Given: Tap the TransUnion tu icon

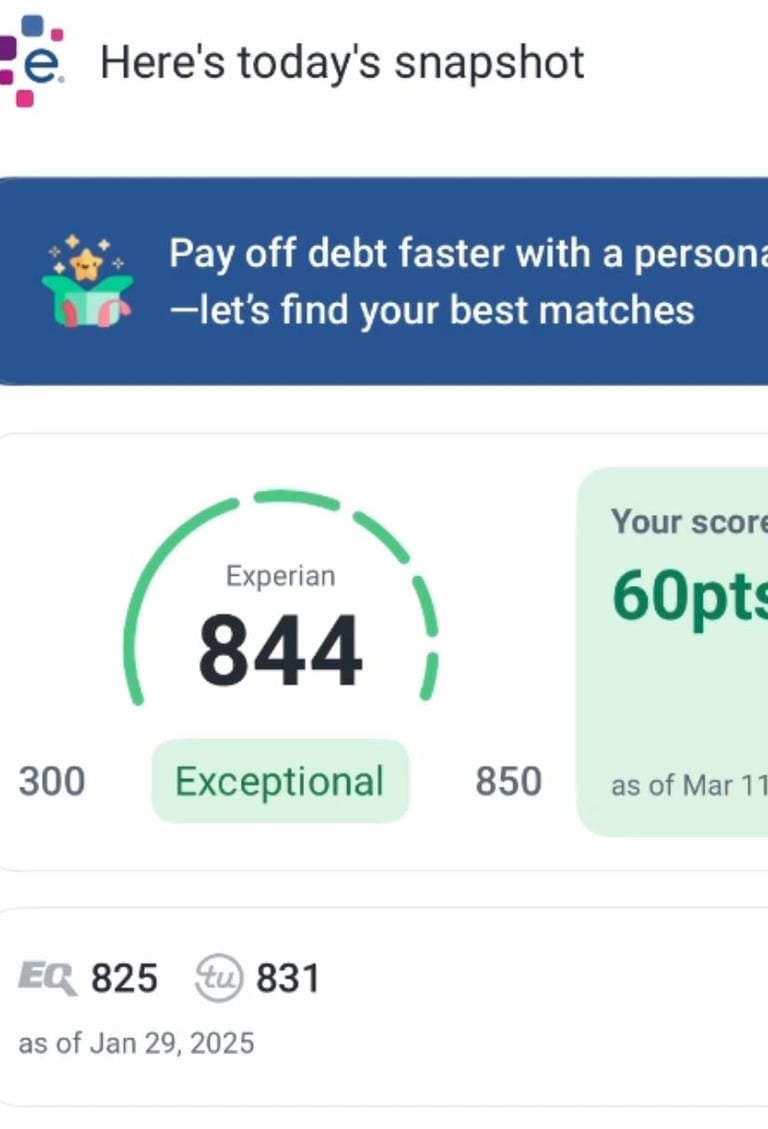Looking at the screenshot, I should click(219, 978).
